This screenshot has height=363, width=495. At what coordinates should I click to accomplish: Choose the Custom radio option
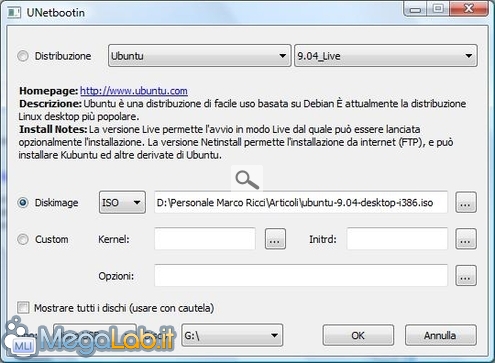23,239
